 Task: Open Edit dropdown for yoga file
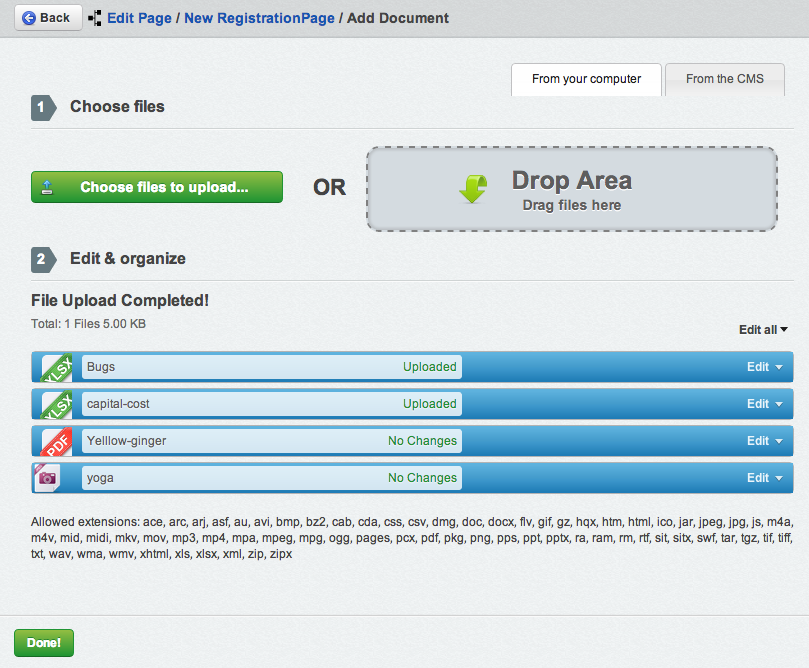[764, 478]
